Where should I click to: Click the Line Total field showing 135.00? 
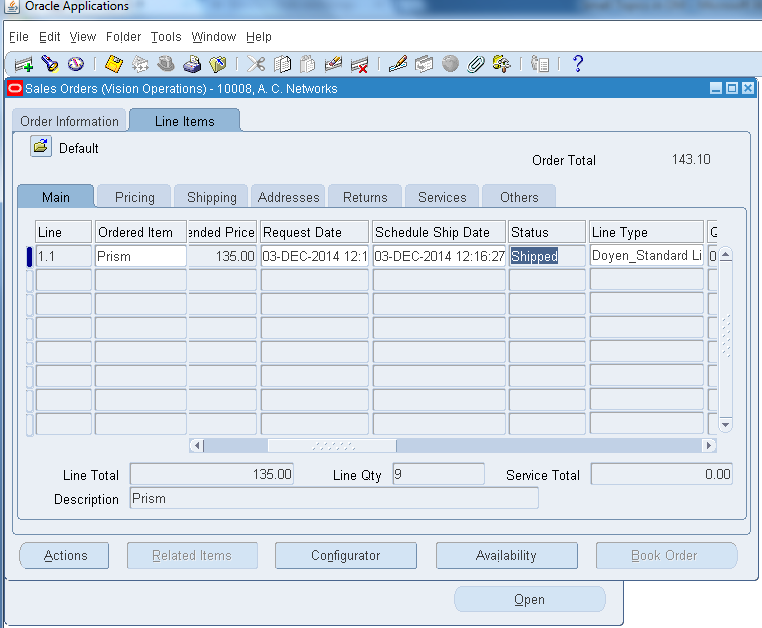(211, 474)
